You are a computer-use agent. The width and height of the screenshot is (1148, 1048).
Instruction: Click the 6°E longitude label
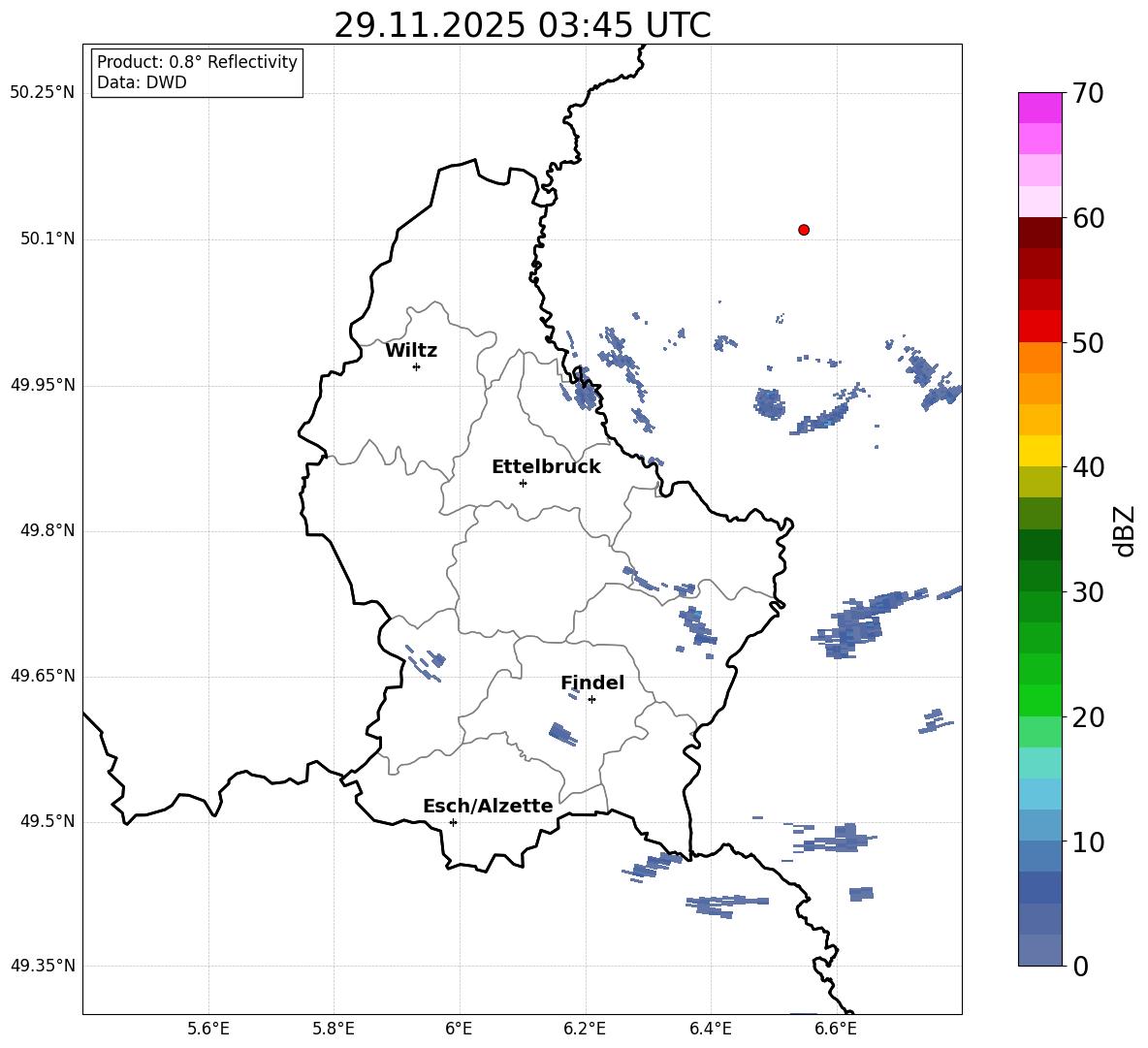pyautogui.click(x=459, y=1029)
